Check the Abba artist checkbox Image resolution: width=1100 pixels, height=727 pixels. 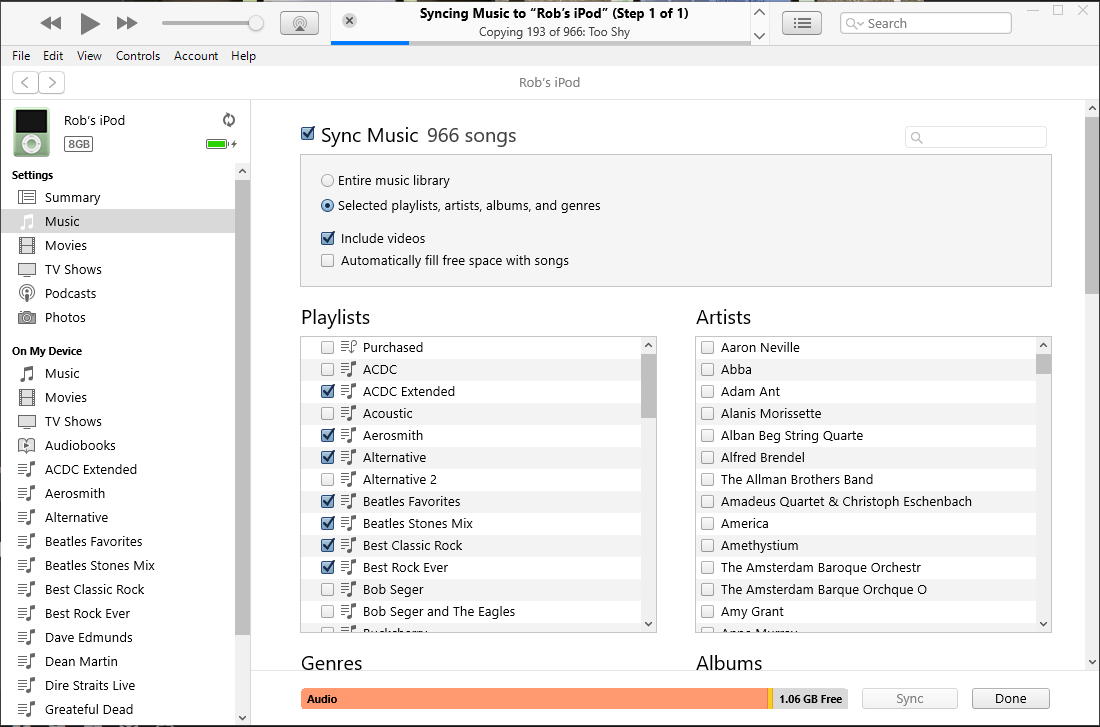click(708, 369)
